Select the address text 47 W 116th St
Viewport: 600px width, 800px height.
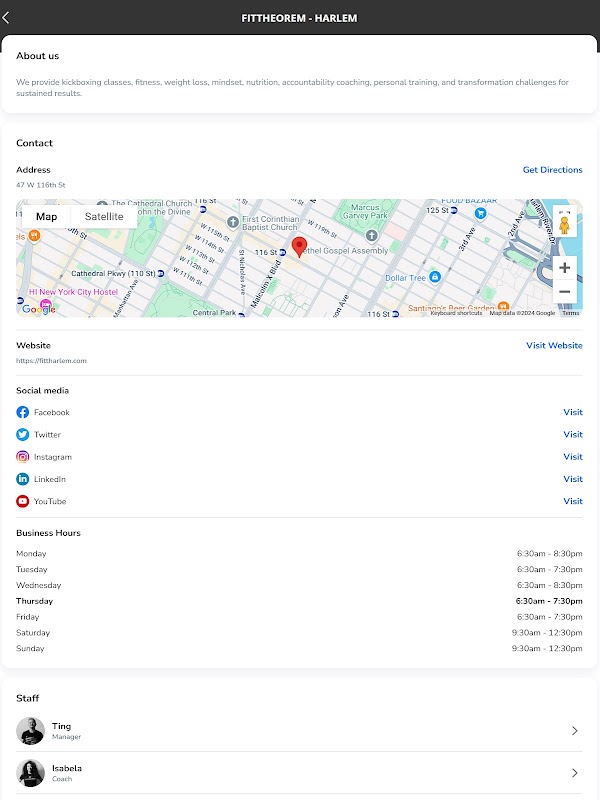click(x=41, y=185)
